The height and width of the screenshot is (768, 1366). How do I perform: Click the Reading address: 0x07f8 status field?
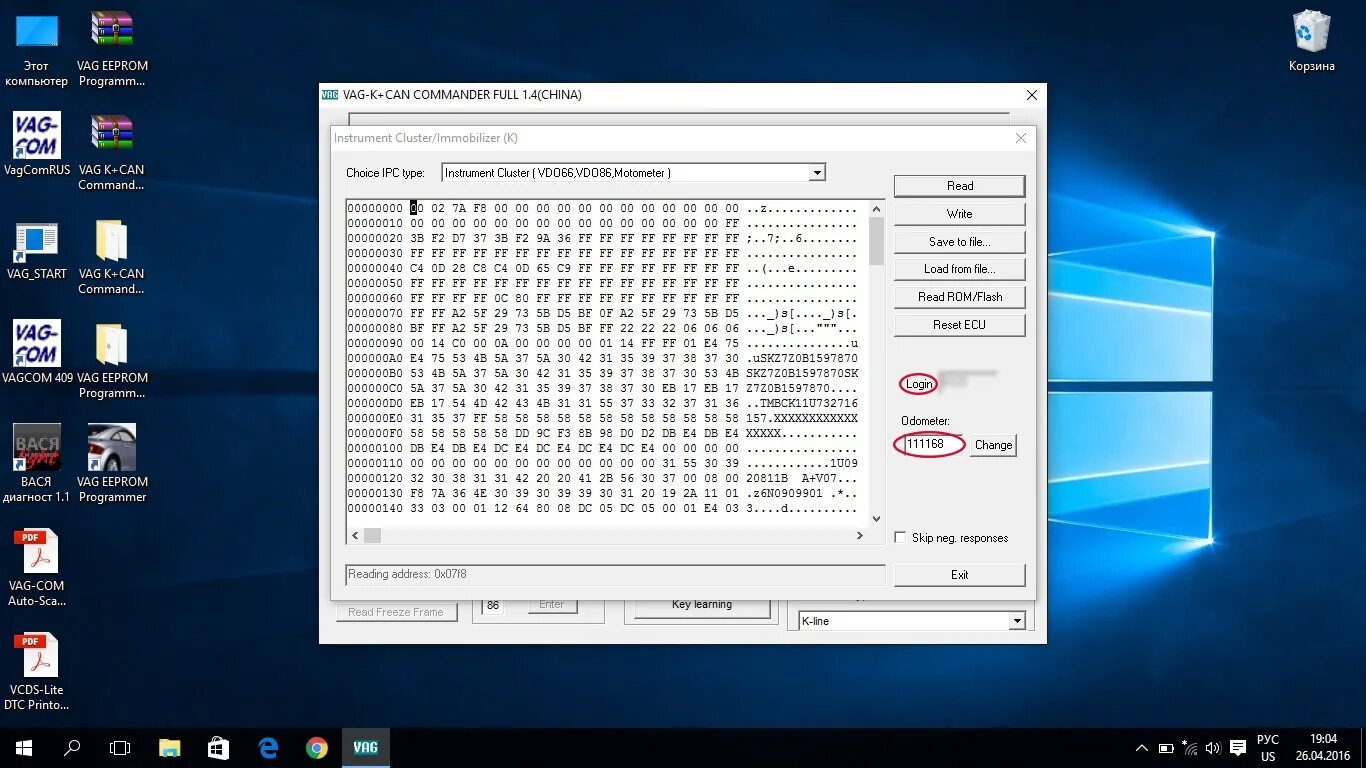614,575
